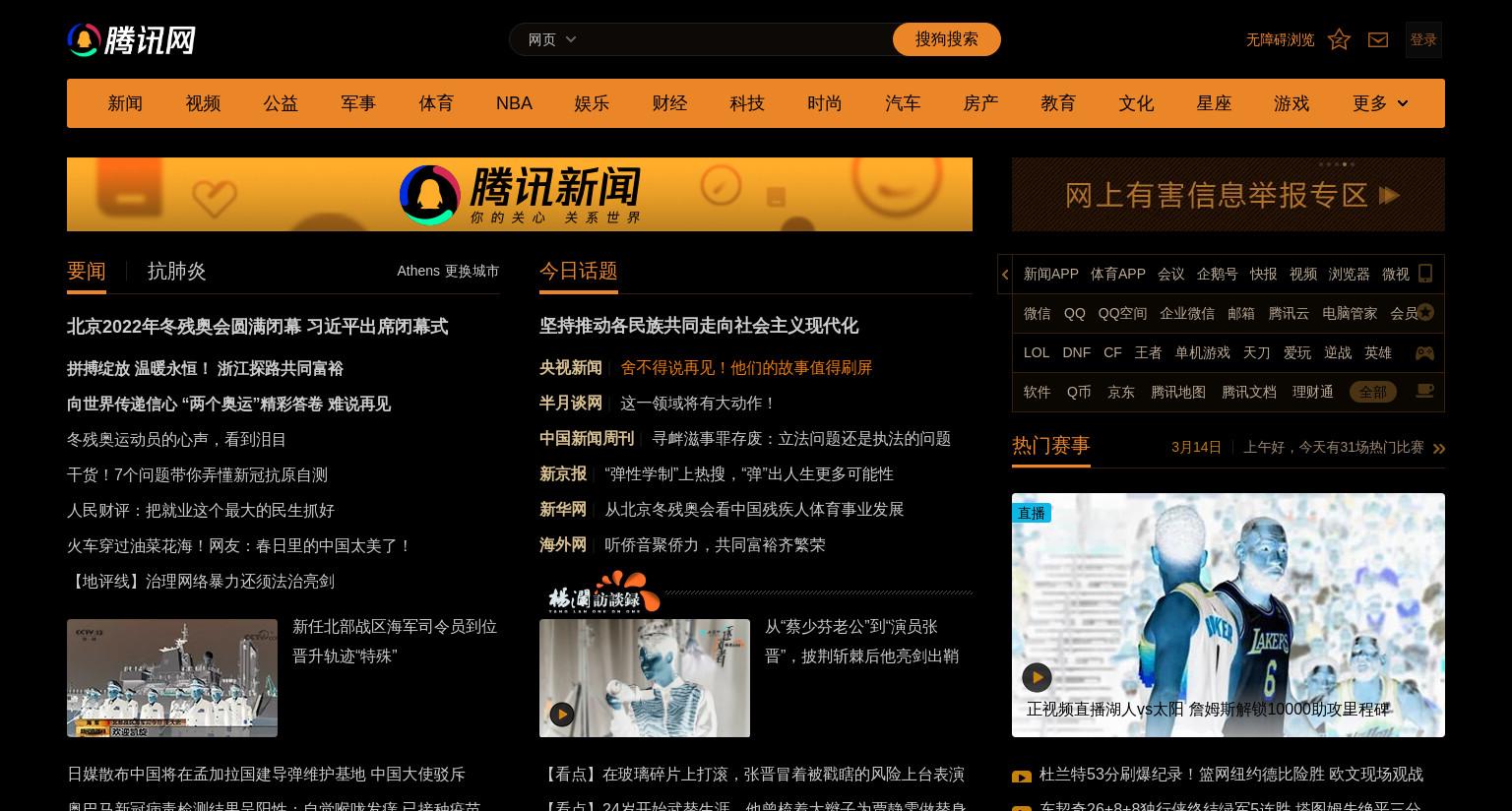The image size is (1512, 811).
Task: Click the member star badge icon
Action: tap(1425, 313)
